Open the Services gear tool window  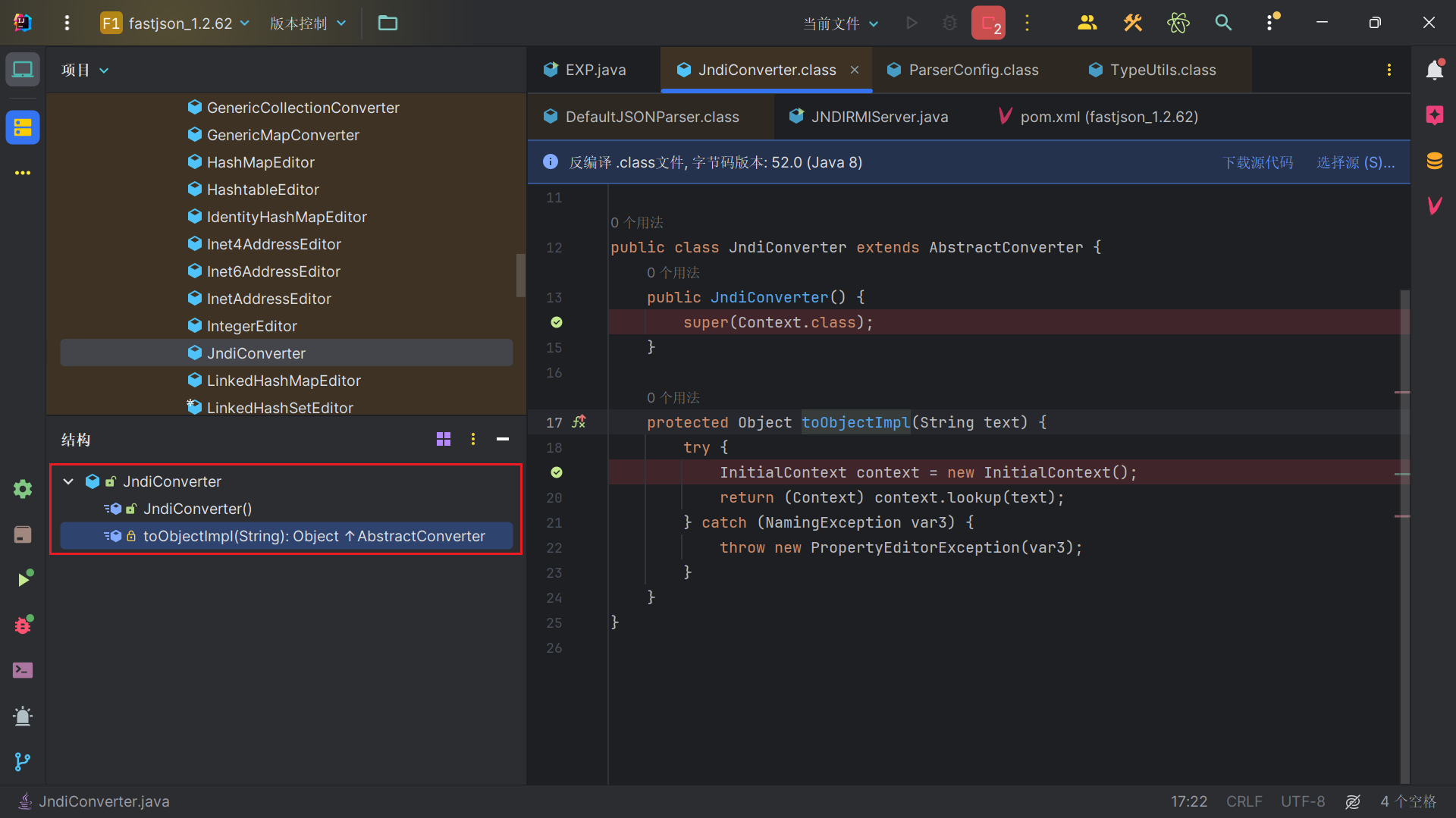23,489
